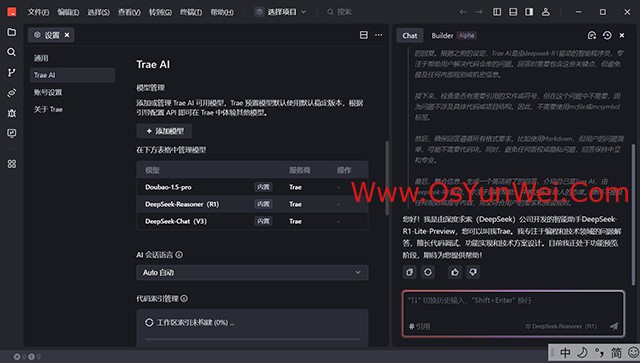Close the AI chat panel

point(622,36)
